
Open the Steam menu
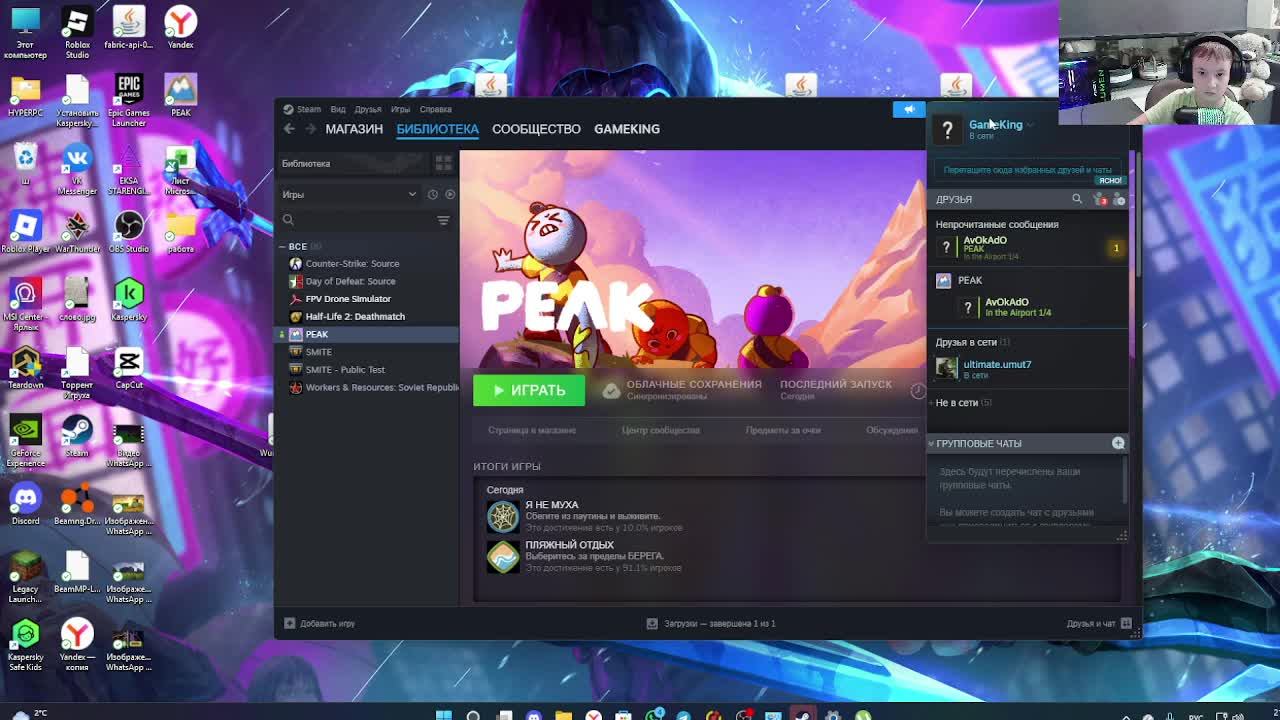tap(303, 109)
